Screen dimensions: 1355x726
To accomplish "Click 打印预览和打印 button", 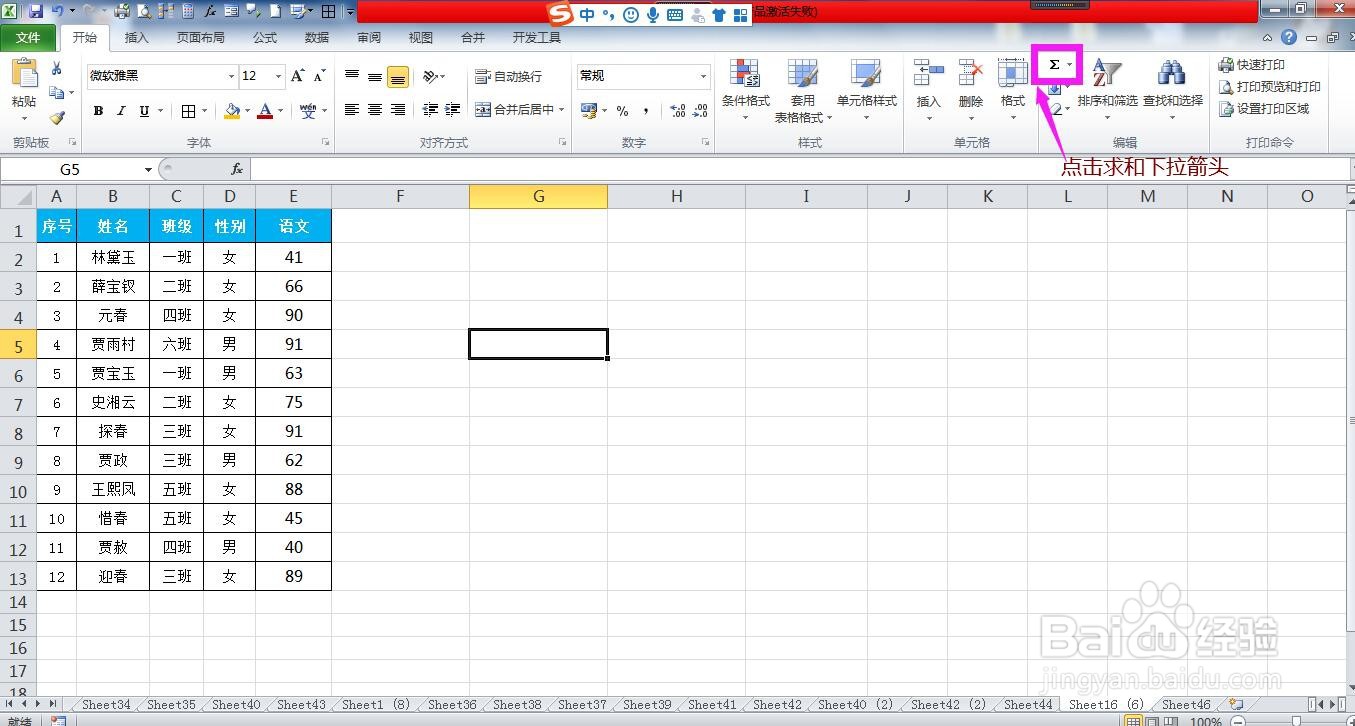I will (1270, 87).
